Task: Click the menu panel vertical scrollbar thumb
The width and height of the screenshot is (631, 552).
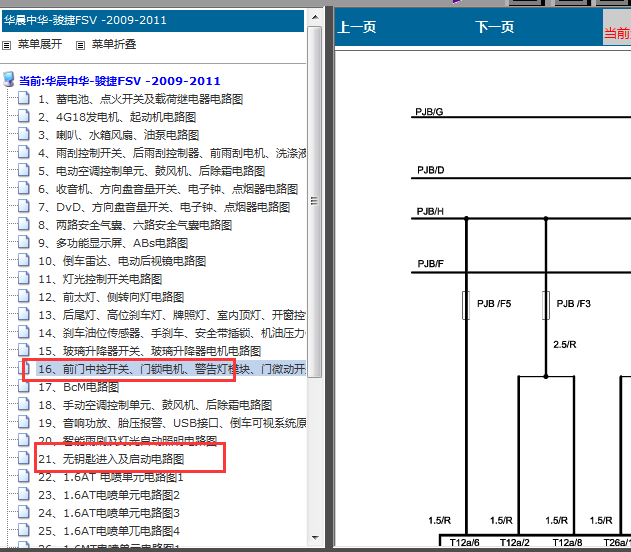Action: point(315,202)
